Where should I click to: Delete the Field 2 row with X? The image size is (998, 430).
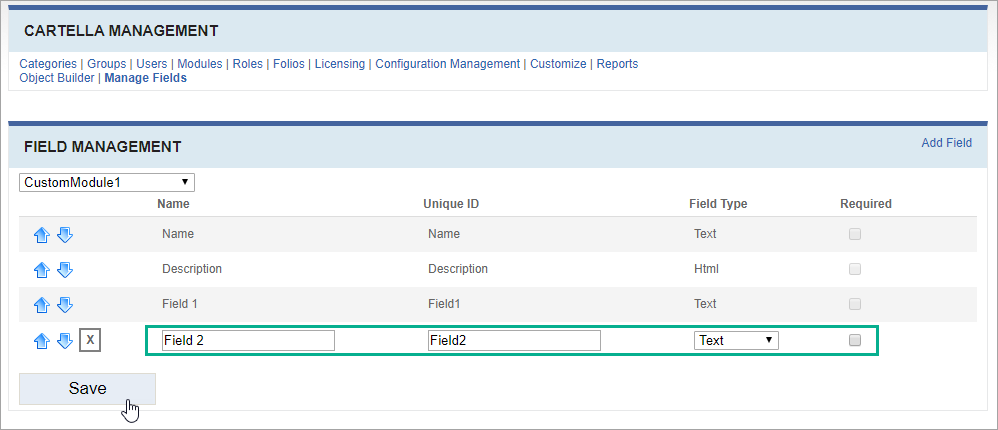tap(90, 340)
